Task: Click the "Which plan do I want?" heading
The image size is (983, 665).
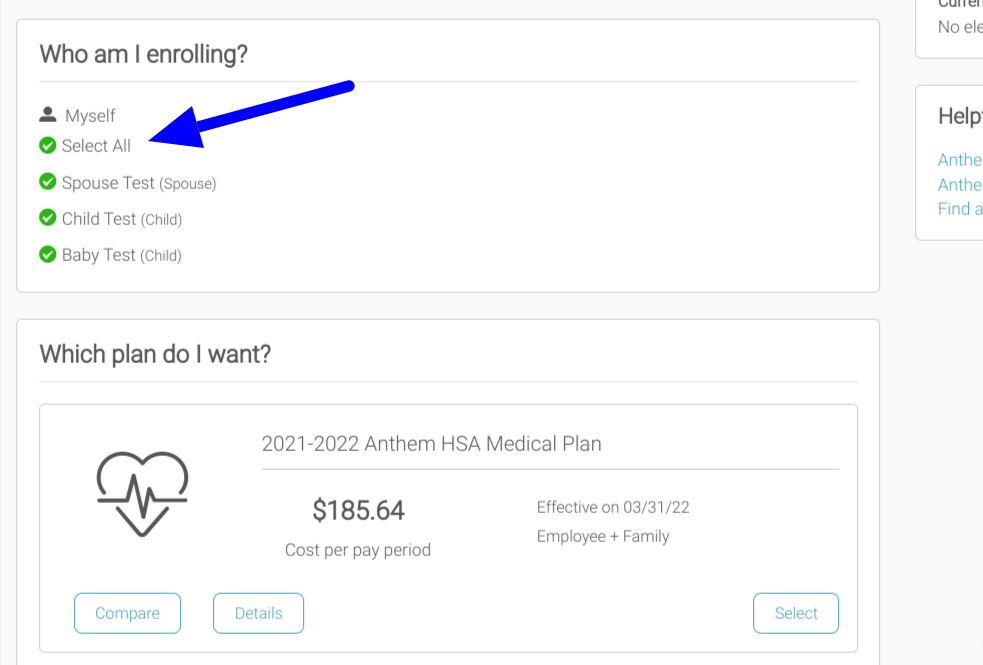Action: (x=155, y=354)
